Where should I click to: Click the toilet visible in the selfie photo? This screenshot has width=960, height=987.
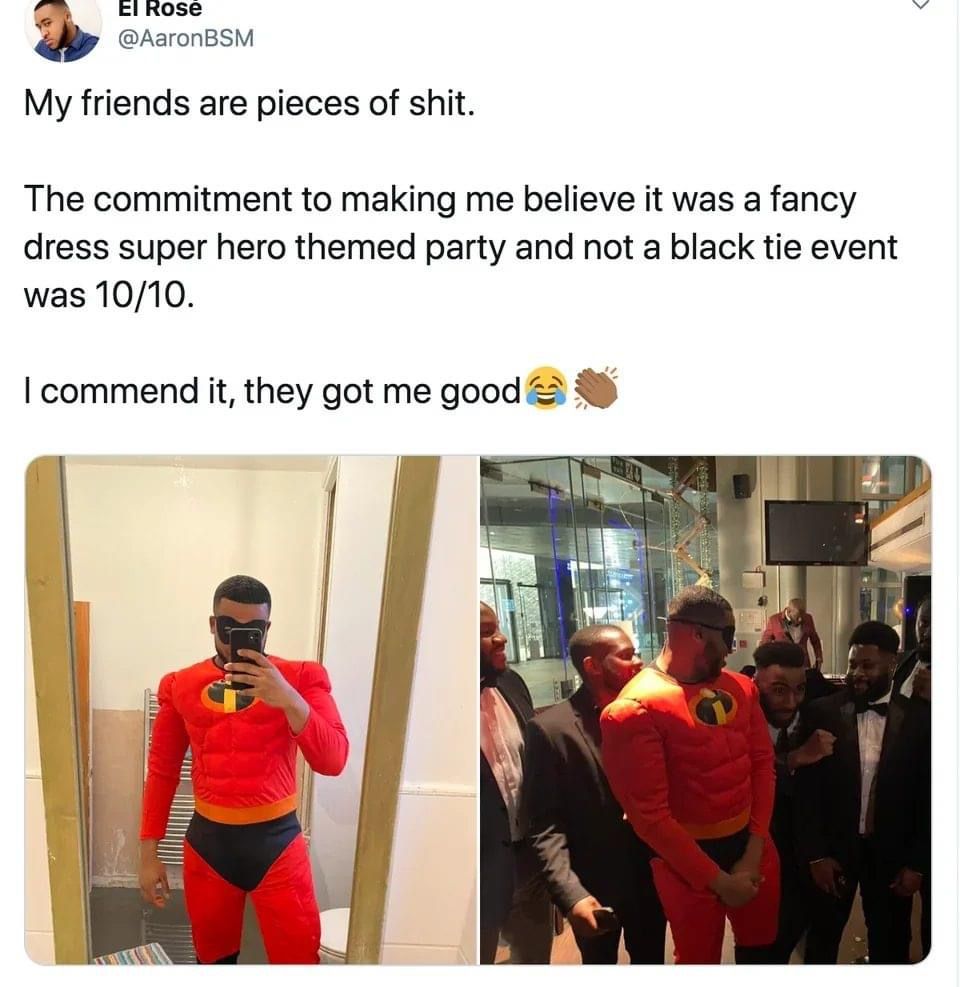pyautogui.click(x=334, y=935)
